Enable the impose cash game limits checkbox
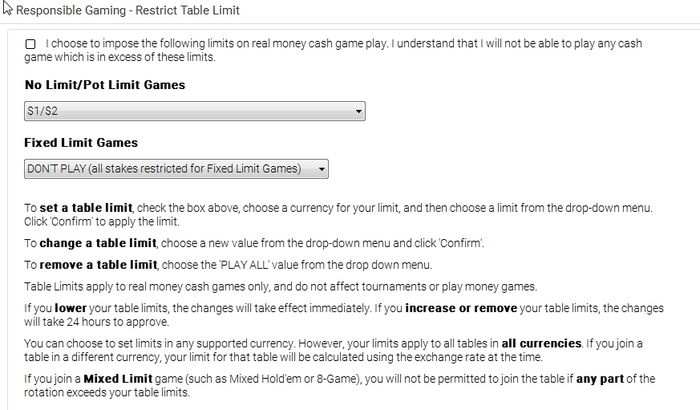 (x=30, y=44)
